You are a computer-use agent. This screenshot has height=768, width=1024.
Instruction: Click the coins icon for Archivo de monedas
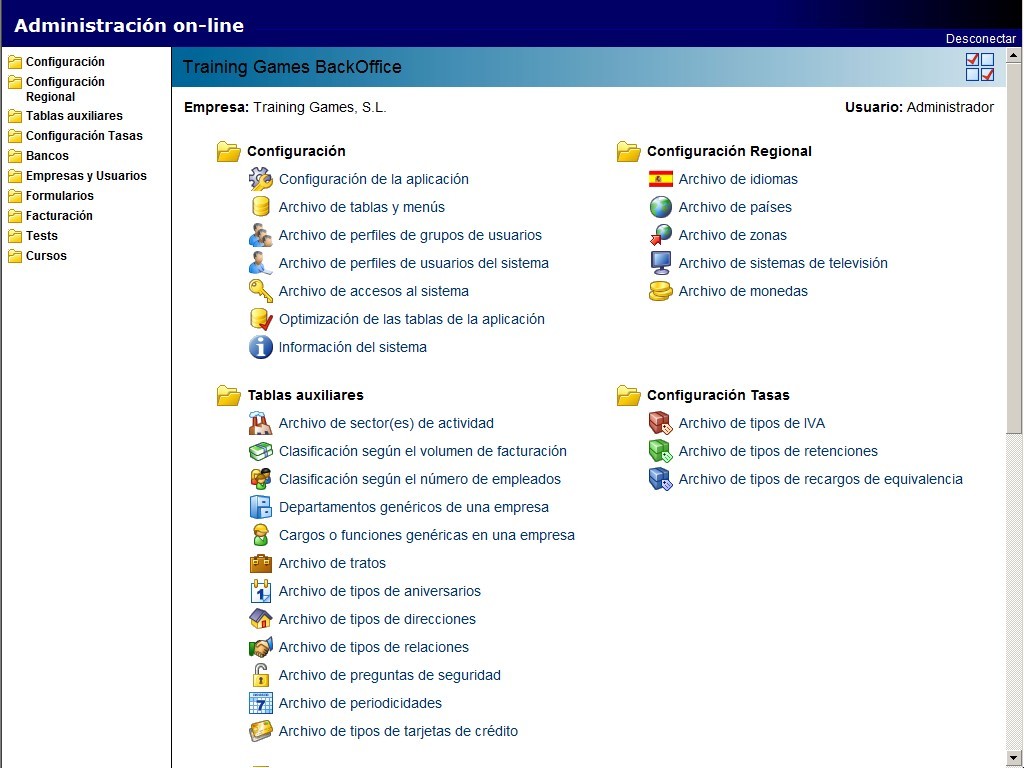[x=660, y=291]
